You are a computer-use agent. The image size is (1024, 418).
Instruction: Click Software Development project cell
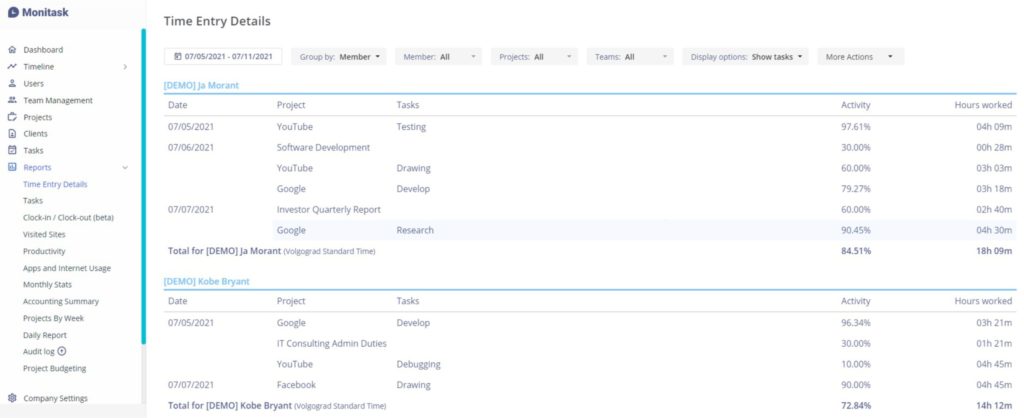click(323, 148)
